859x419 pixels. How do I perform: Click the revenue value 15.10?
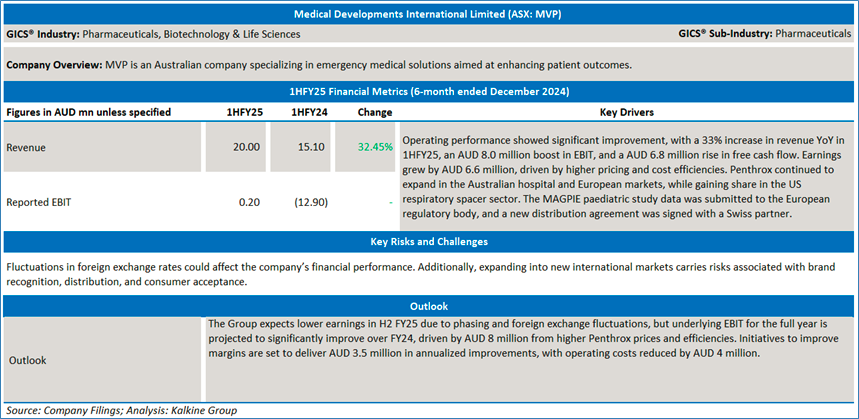point(313,147)
